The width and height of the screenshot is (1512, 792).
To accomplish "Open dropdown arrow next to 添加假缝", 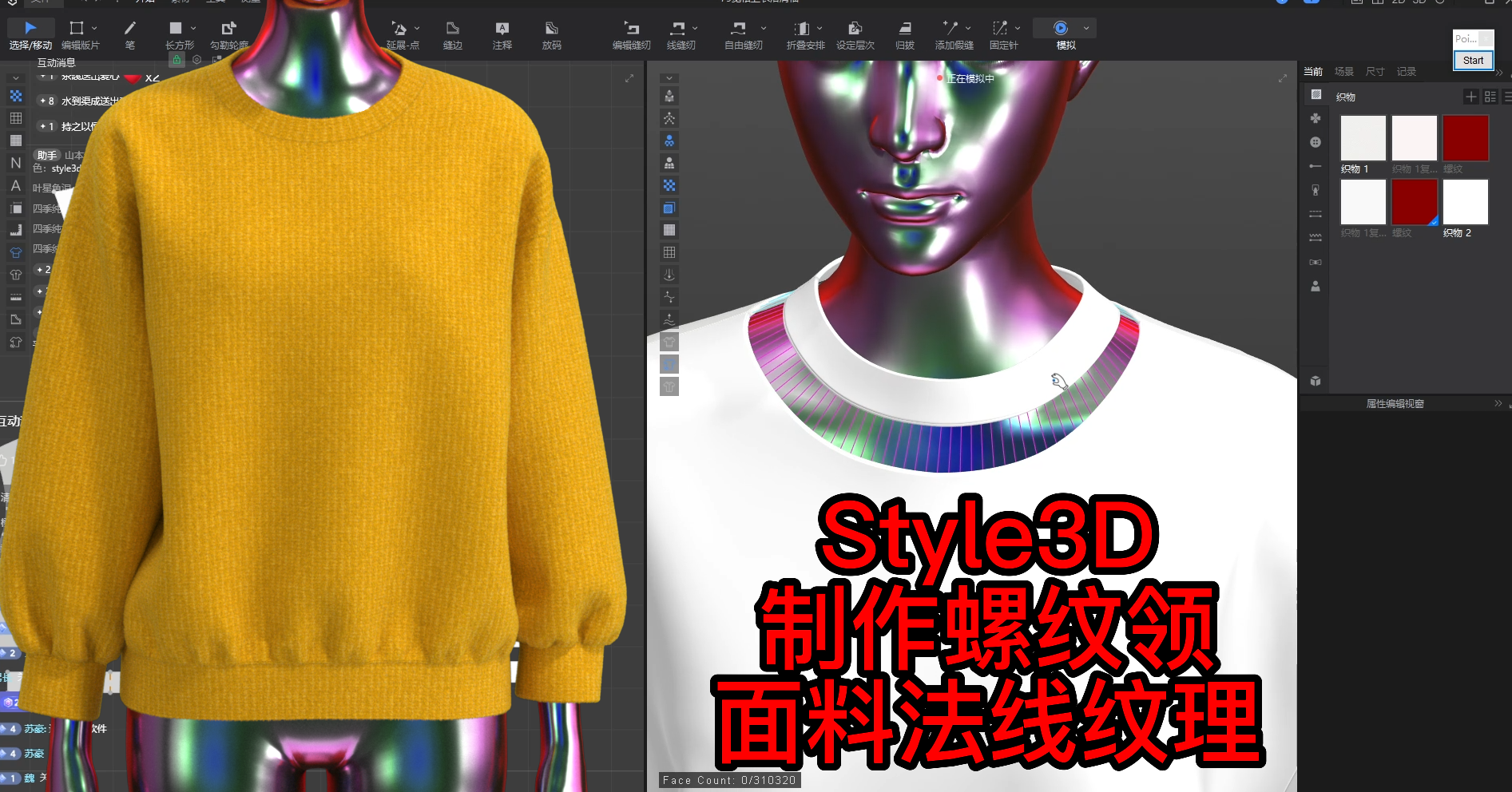I will point(968,28).
